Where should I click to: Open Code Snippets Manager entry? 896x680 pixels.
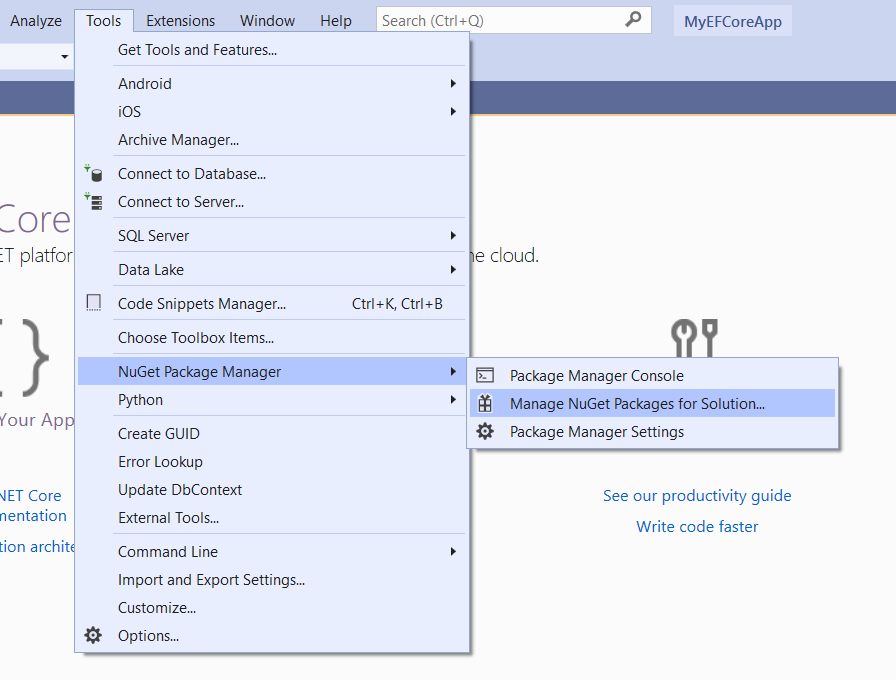(x=272, y=303)
